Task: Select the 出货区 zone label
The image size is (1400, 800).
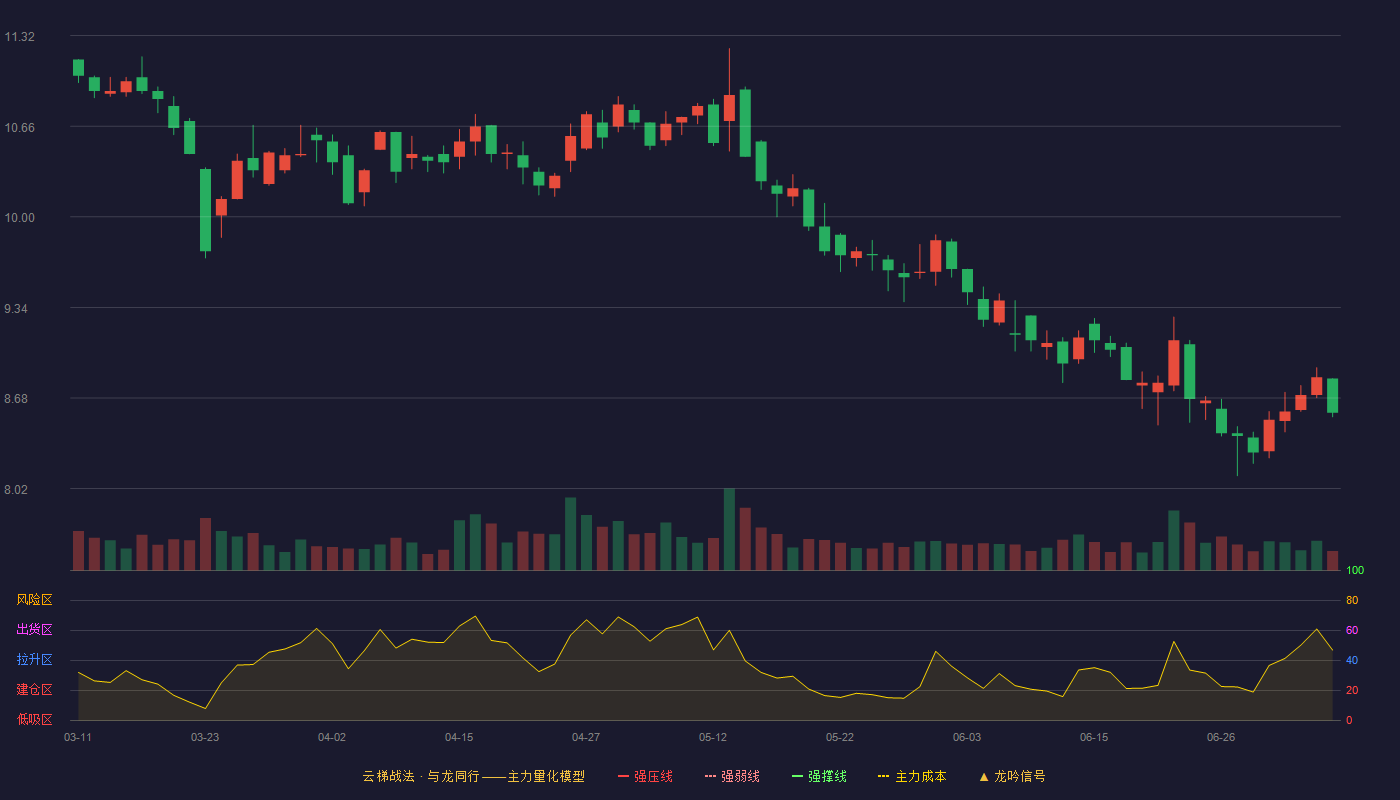Action: pos(34,630)
